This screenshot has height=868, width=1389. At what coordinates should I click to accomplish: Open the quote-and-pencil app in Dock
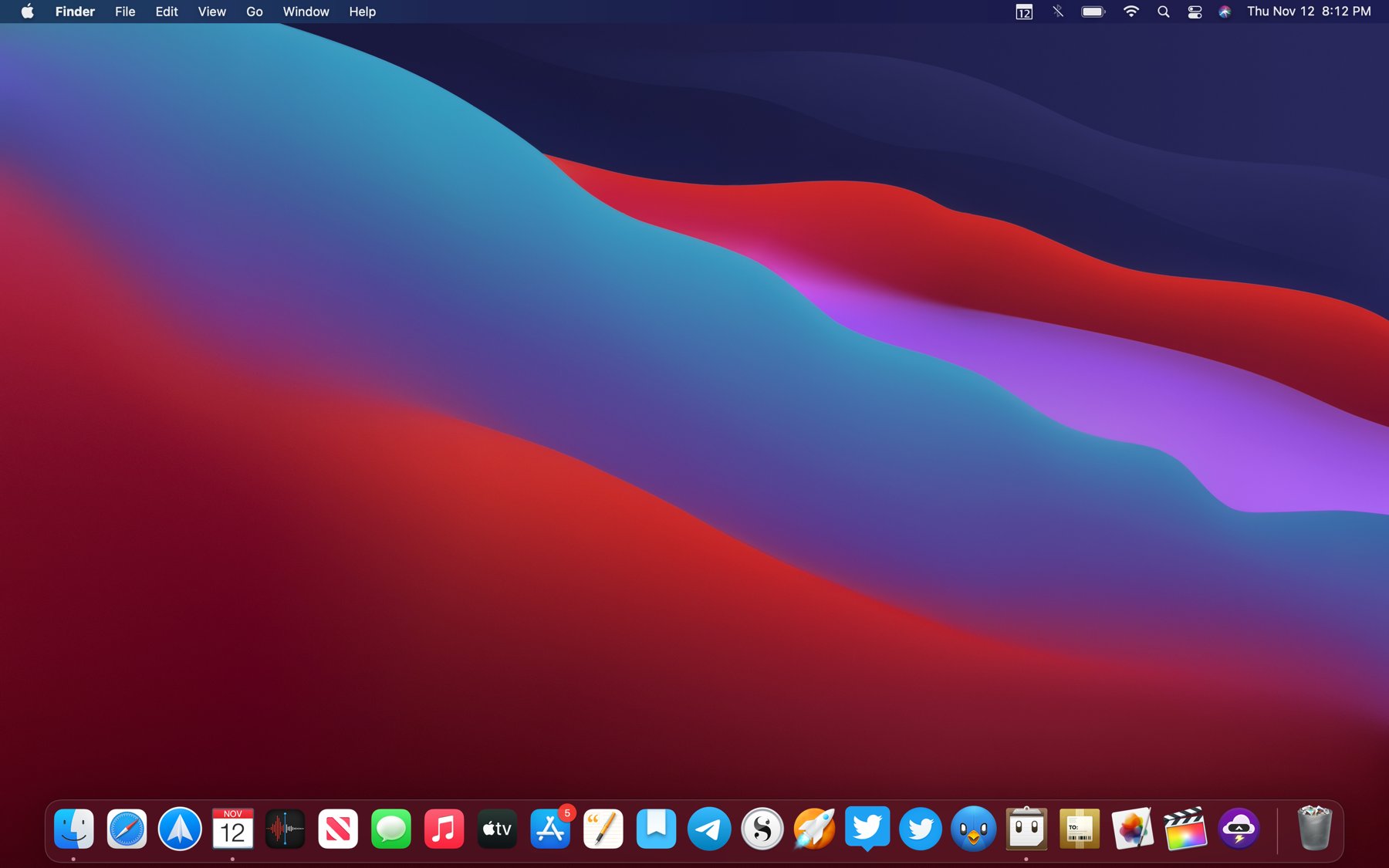tap(603, 829)
